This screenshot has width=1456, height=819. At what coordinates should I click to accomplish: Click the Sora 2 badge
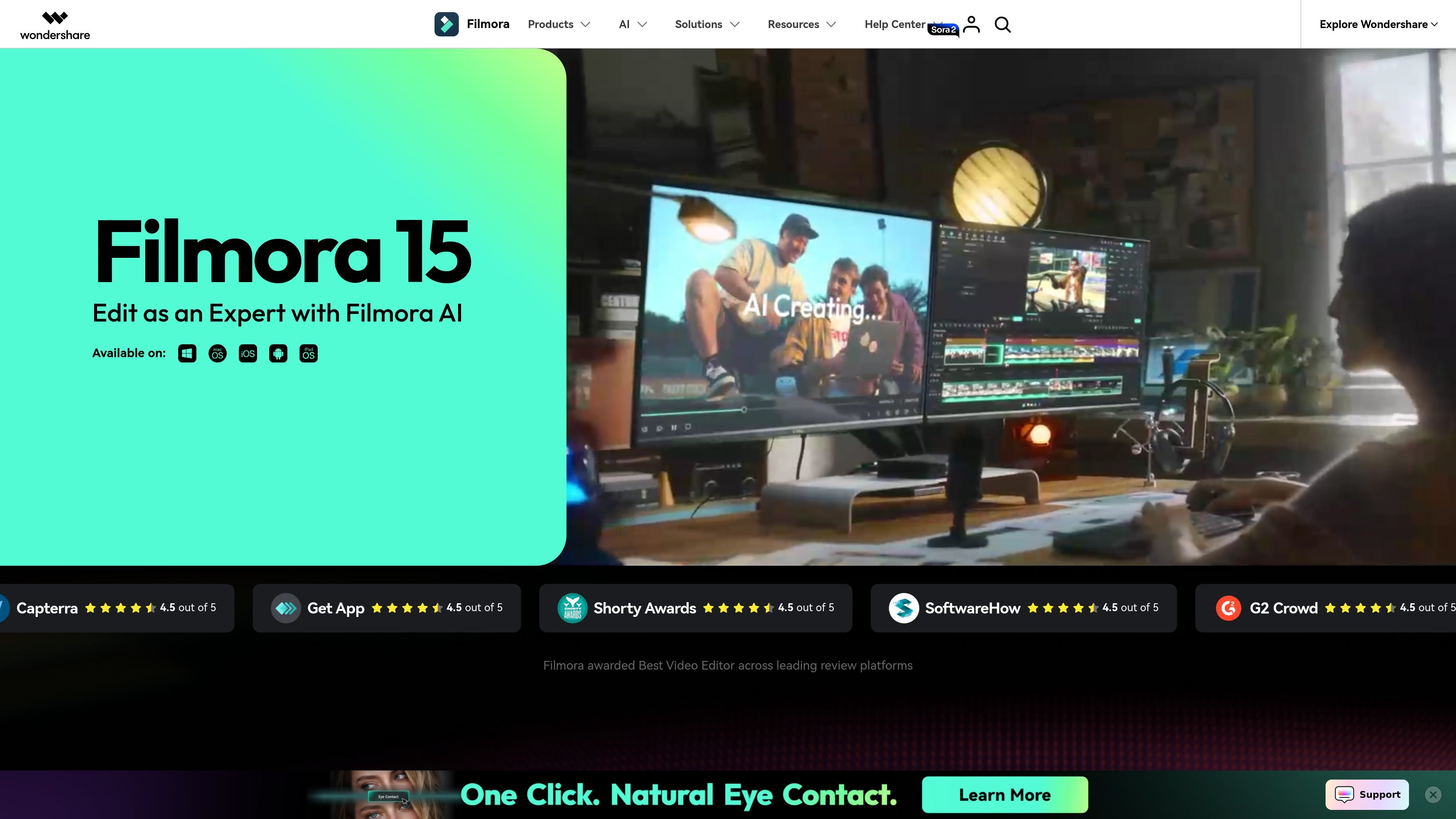point(943,30)
